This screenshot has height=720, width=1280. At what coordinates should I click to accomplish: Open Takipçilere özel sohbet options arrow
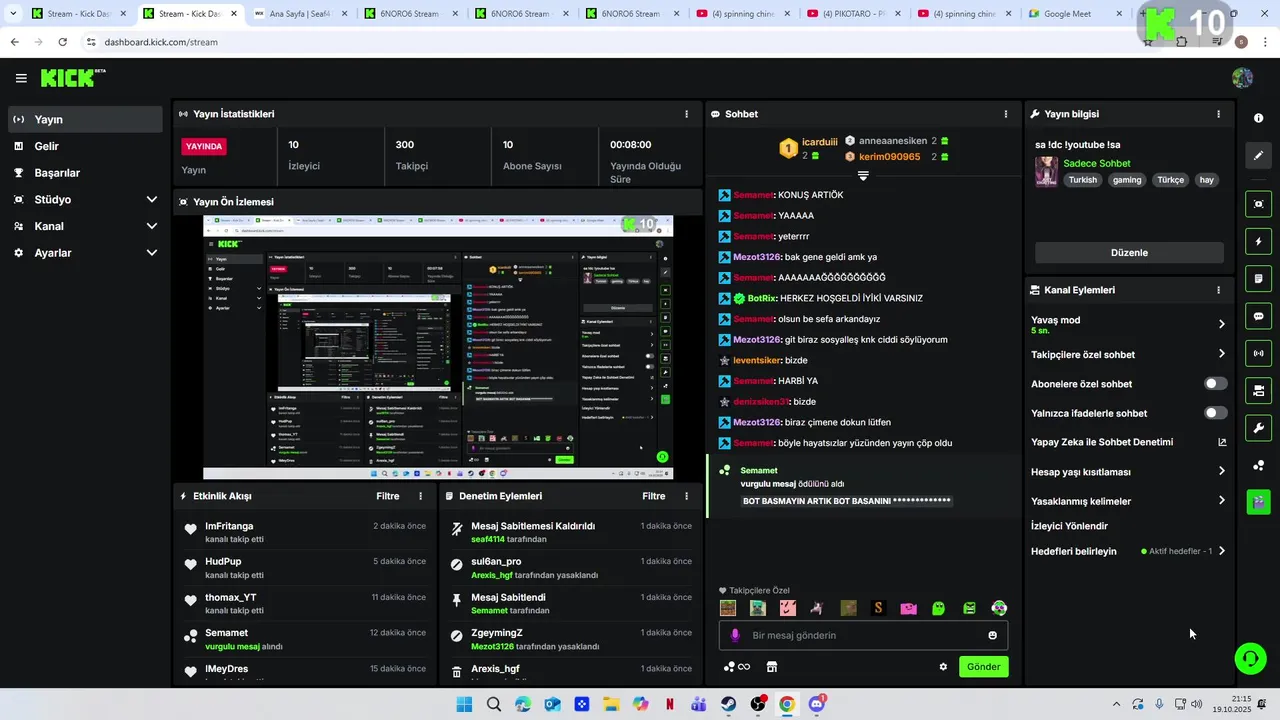tap(1221, 354)
